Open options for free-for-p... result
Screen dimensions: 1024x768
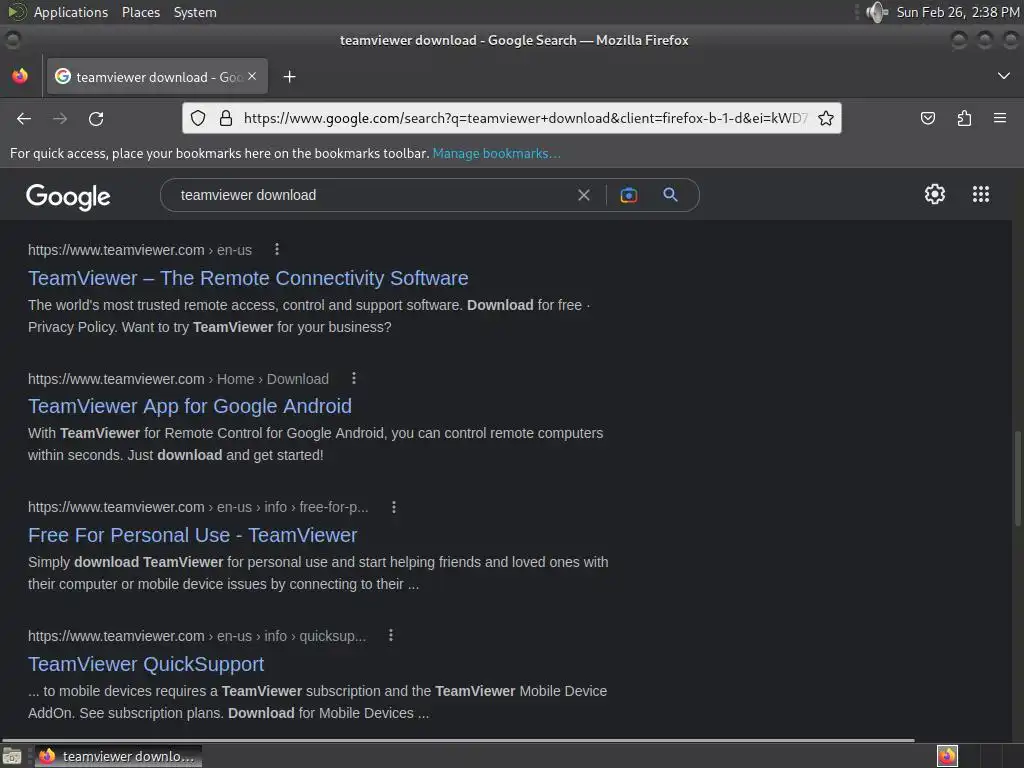click(x=394, y=507)
